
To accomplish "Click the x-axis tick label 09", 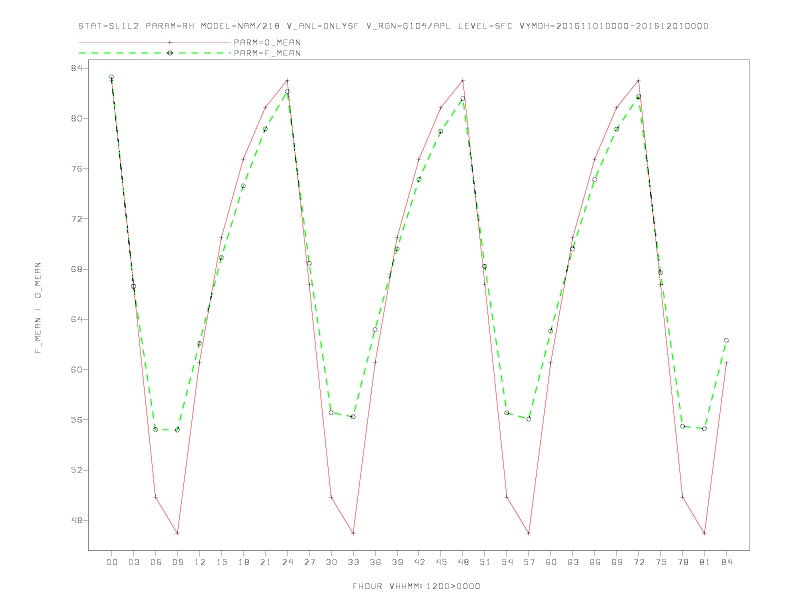I will tap(177, 562).
